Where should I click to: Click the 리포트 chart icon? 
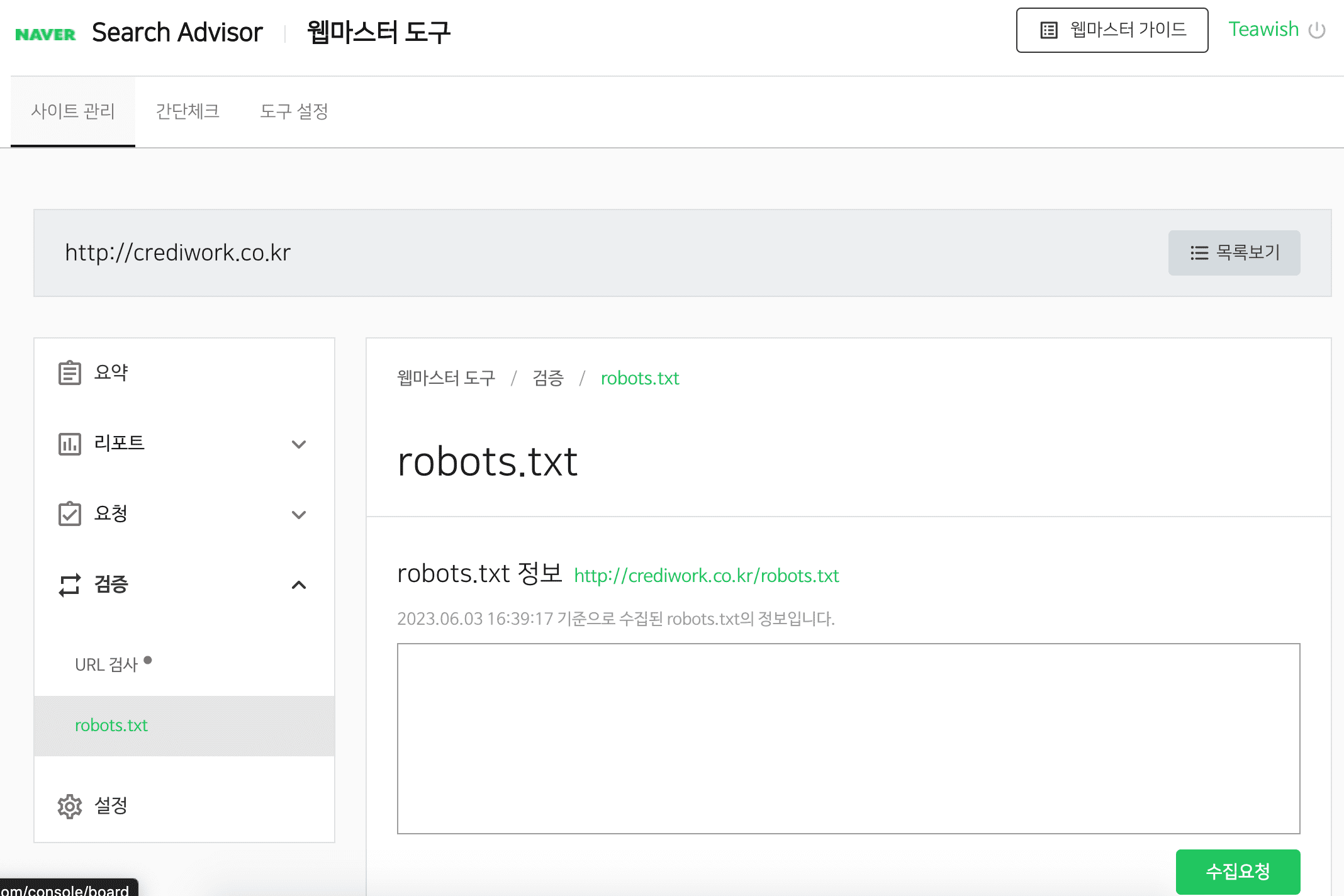pyautogui.click(x=69, y=444)
